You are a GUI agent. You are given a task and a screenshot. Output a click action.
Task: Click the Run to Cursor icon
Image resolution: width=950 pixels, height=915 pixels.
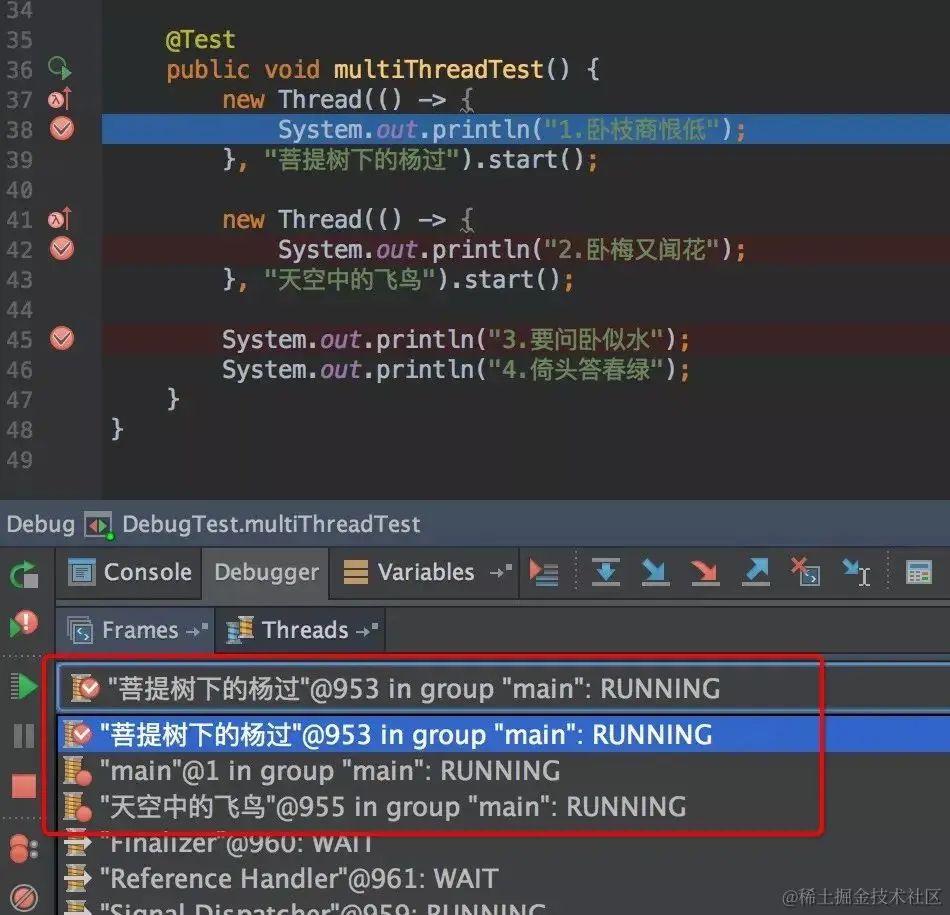click(x=856, y=572)
